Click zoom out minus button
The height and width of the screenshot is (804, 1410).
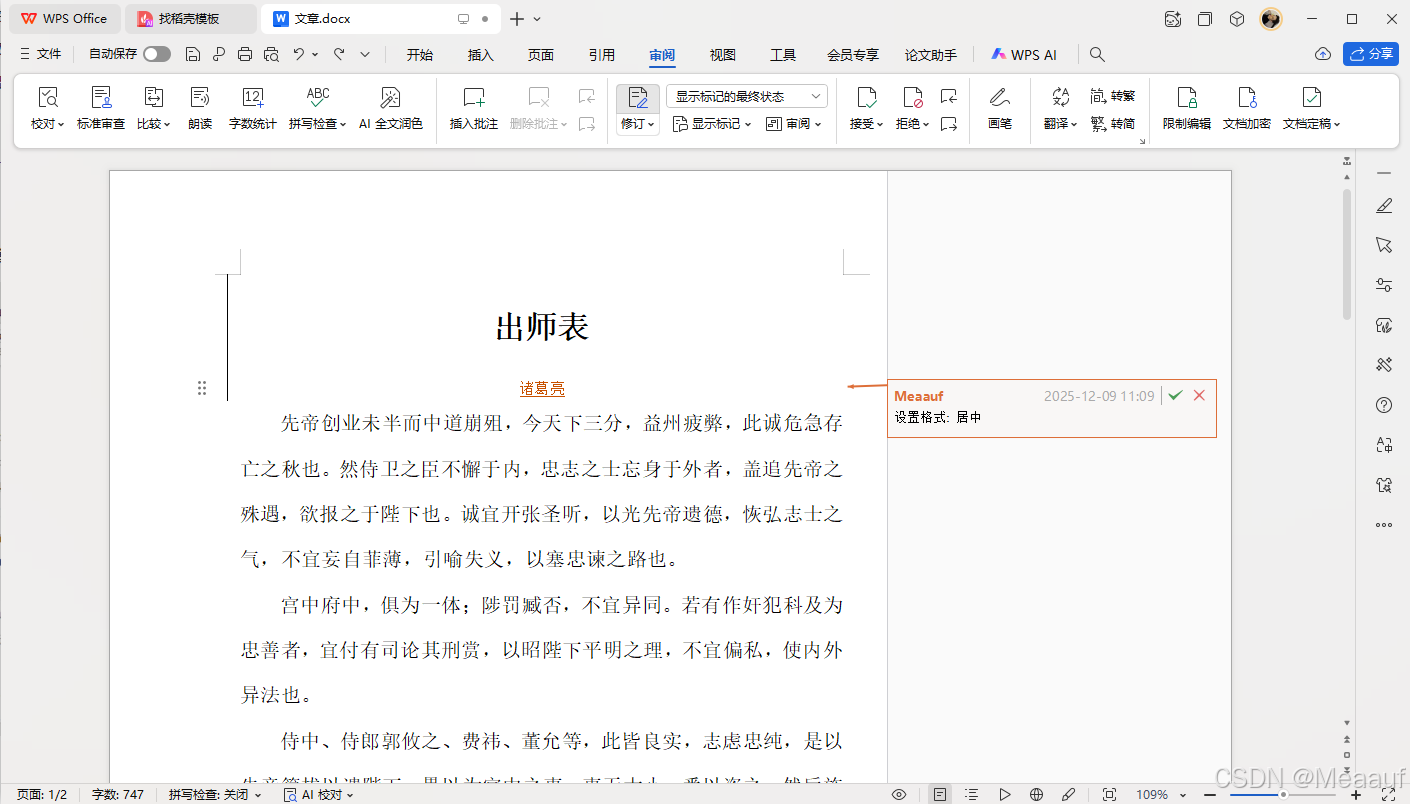point(1210,794)
